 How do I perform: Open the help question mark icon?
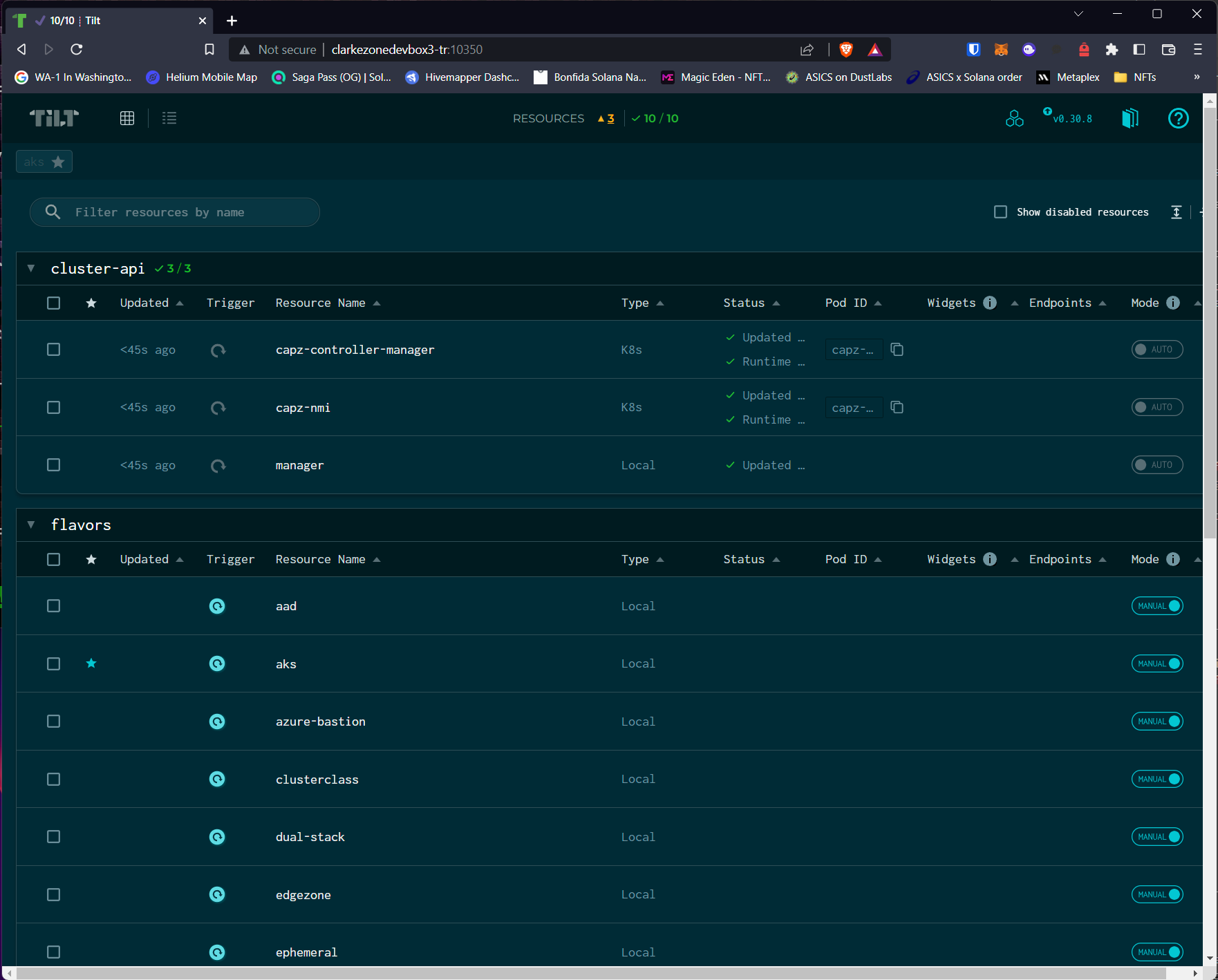point(1178,118)
